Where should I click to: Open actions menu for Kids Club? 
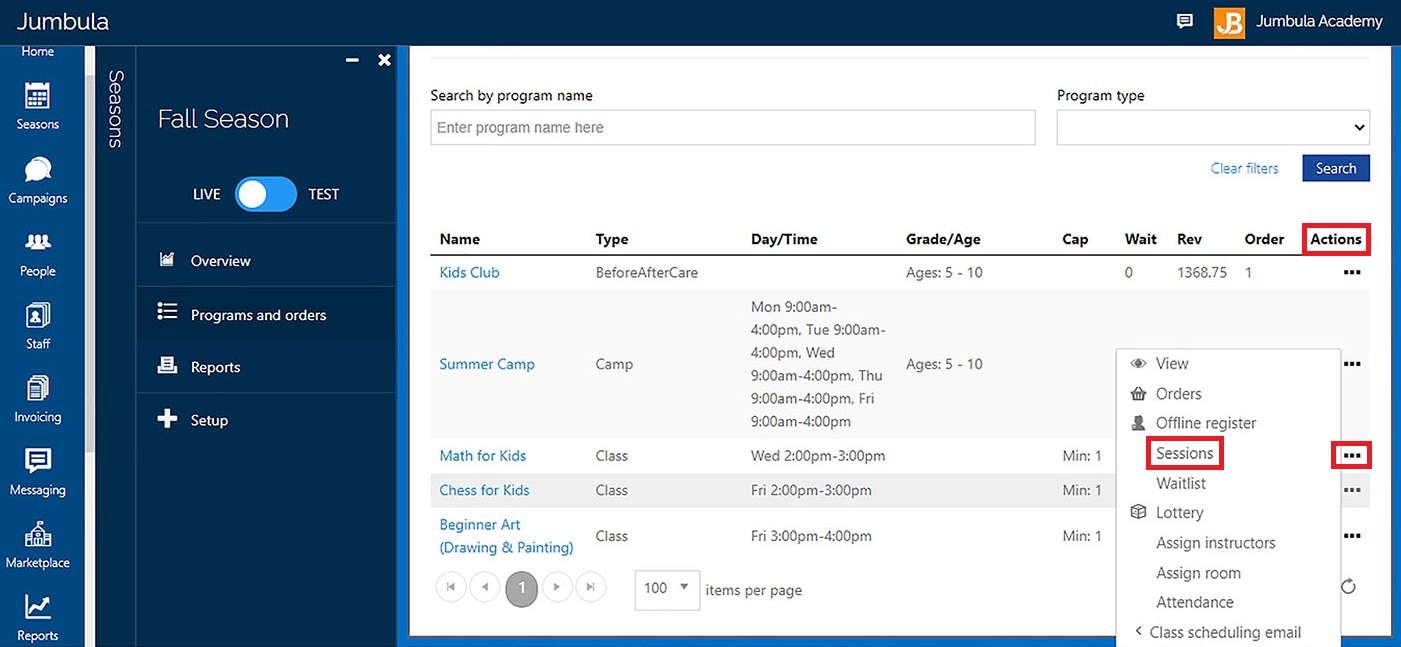coord(1352,272)
